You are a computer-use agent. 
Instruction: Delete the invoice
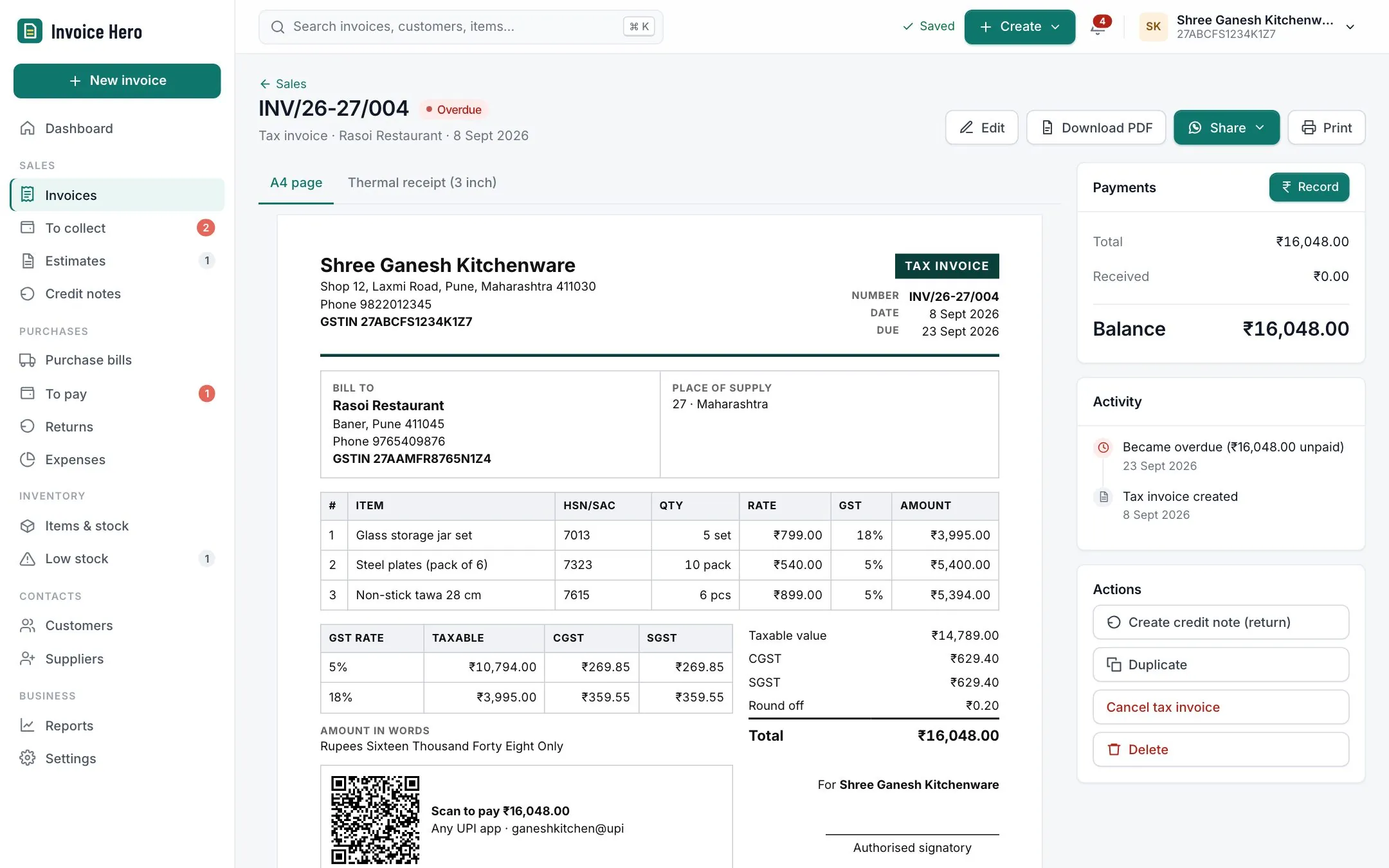(x=1221, y=750)
